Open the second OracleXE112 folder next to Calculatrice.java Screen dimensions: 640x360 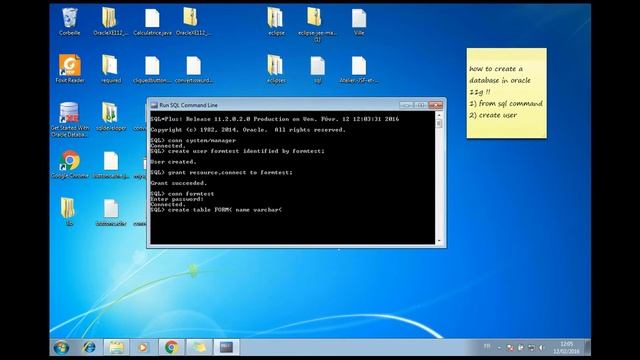(192, 22)
